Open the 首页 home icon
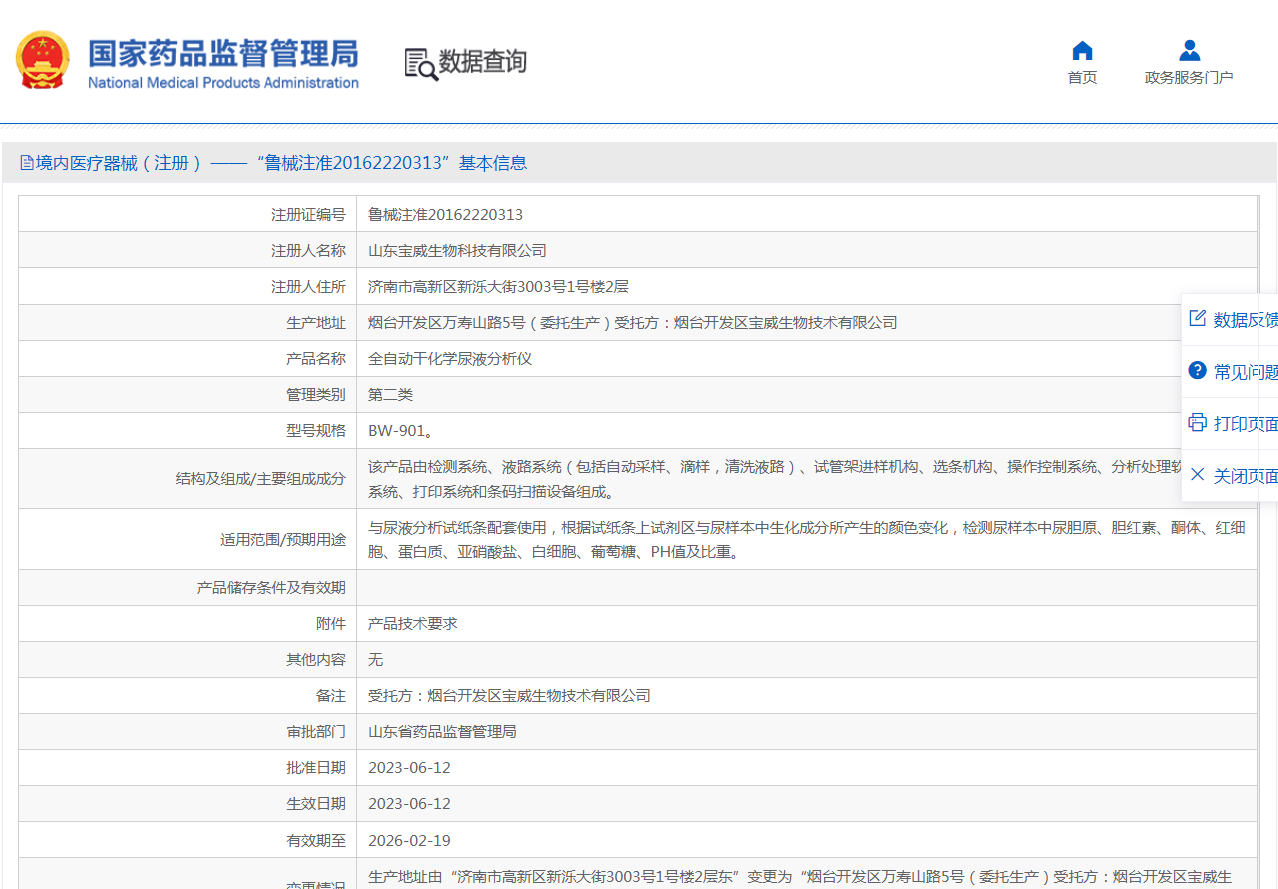Viewport: 1278px width, 889px height. 1082,51
